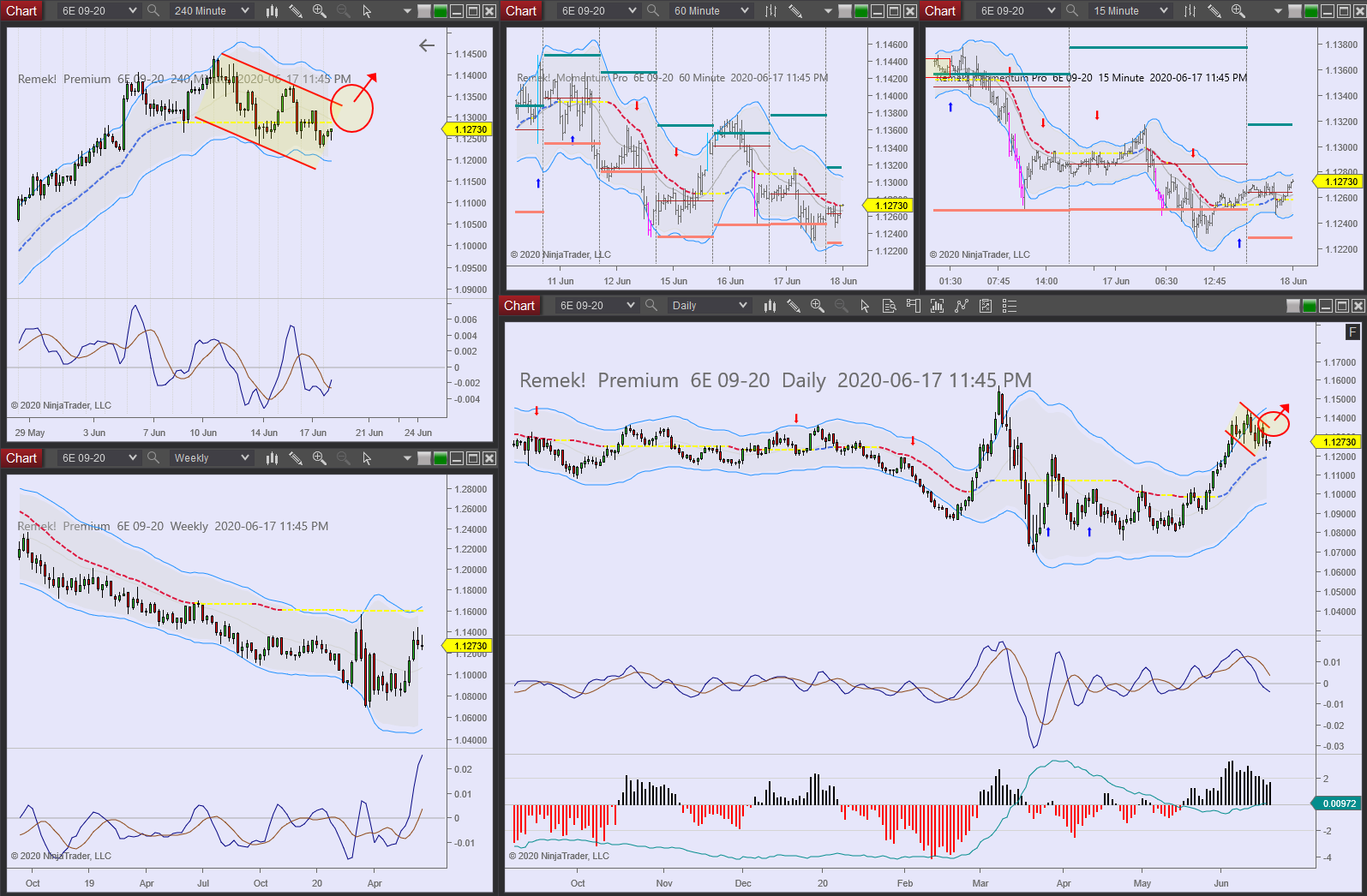Toggle the gray link button in 15 Minute chart

pos(1295,11)
